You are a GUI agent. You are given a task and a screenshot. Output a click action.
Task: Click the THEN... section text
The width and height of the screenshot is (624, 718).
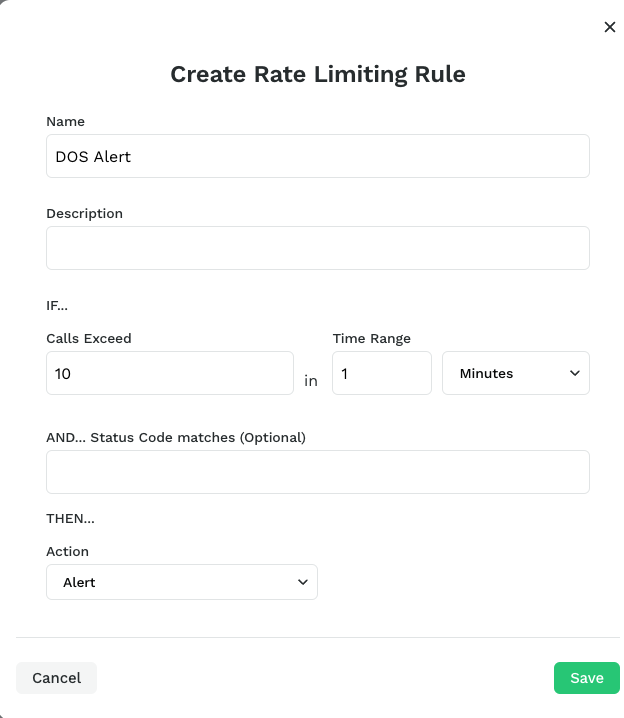[71, 518]
